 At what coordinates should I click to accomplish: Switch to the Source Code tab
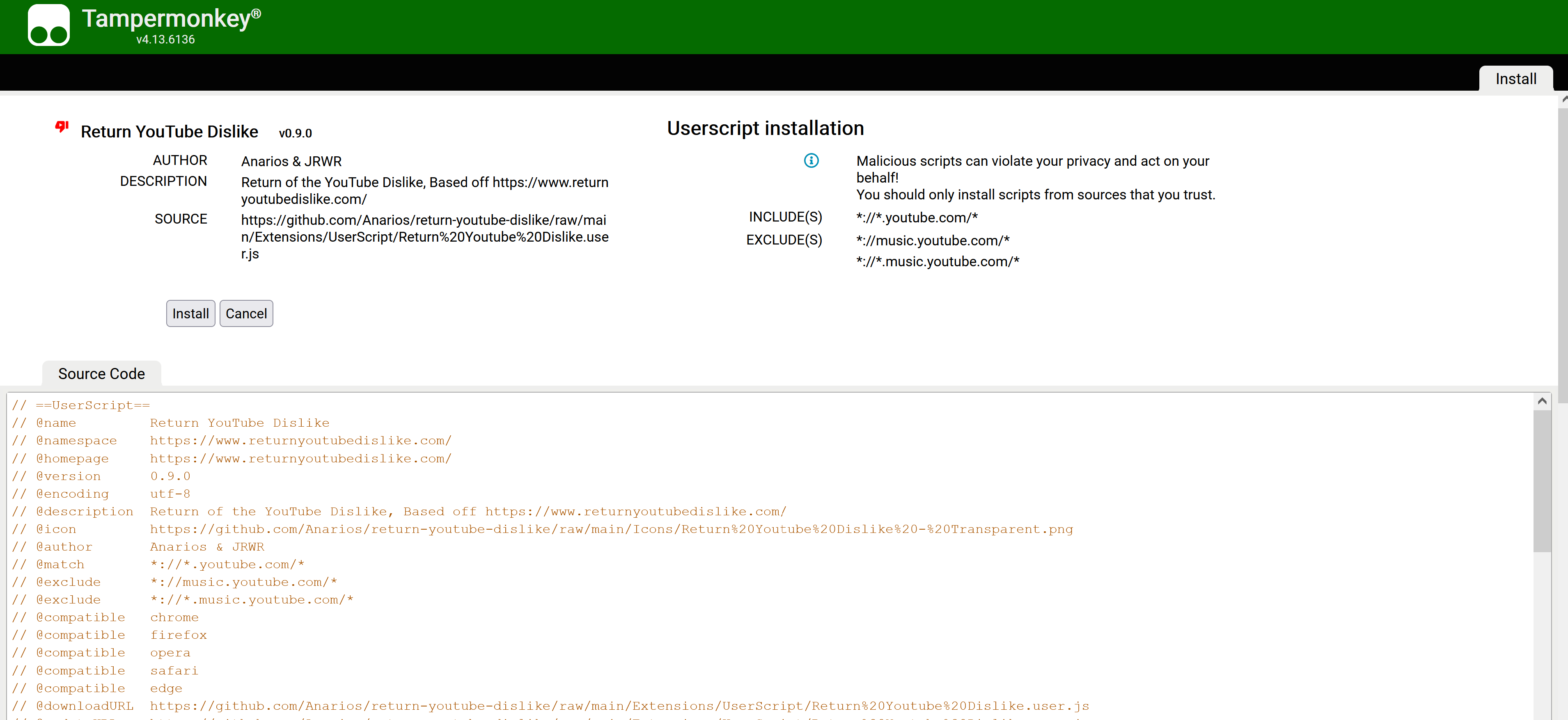(102, 374)
